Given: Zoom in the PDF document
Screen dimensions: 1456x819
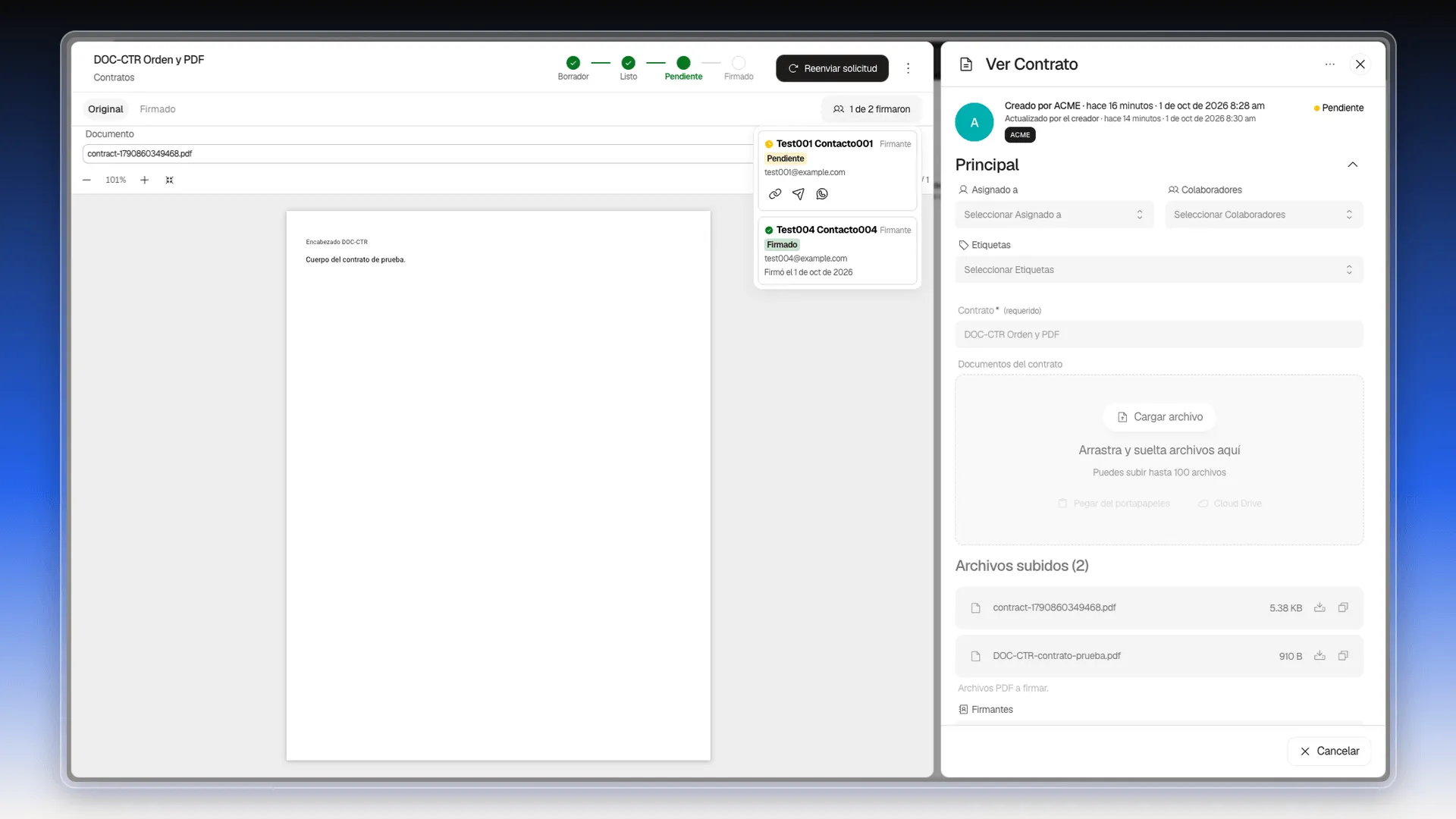Looking at the screenshot, I should pos(144,180).
